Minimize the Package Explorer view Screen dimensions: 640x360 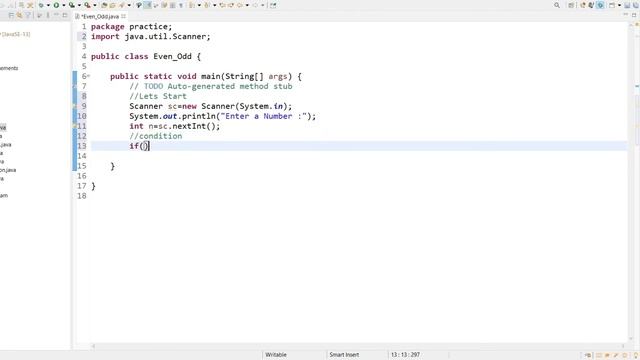point(56,15)
